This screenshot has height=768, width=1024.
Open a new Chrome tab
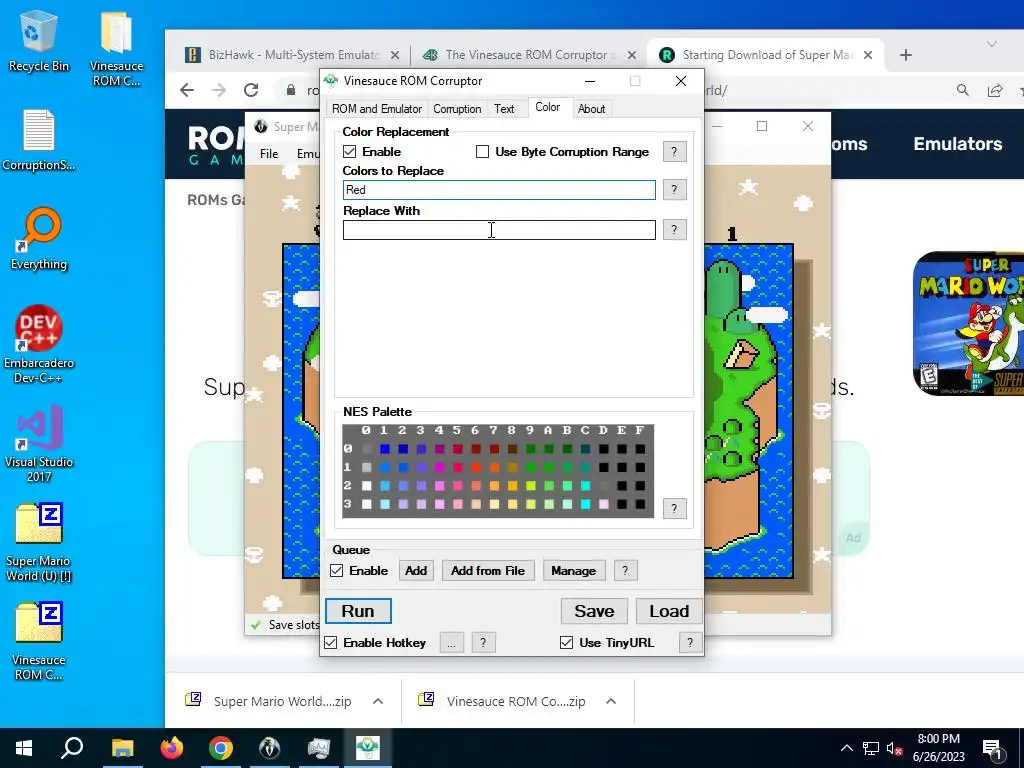click(x=905, y=55)
